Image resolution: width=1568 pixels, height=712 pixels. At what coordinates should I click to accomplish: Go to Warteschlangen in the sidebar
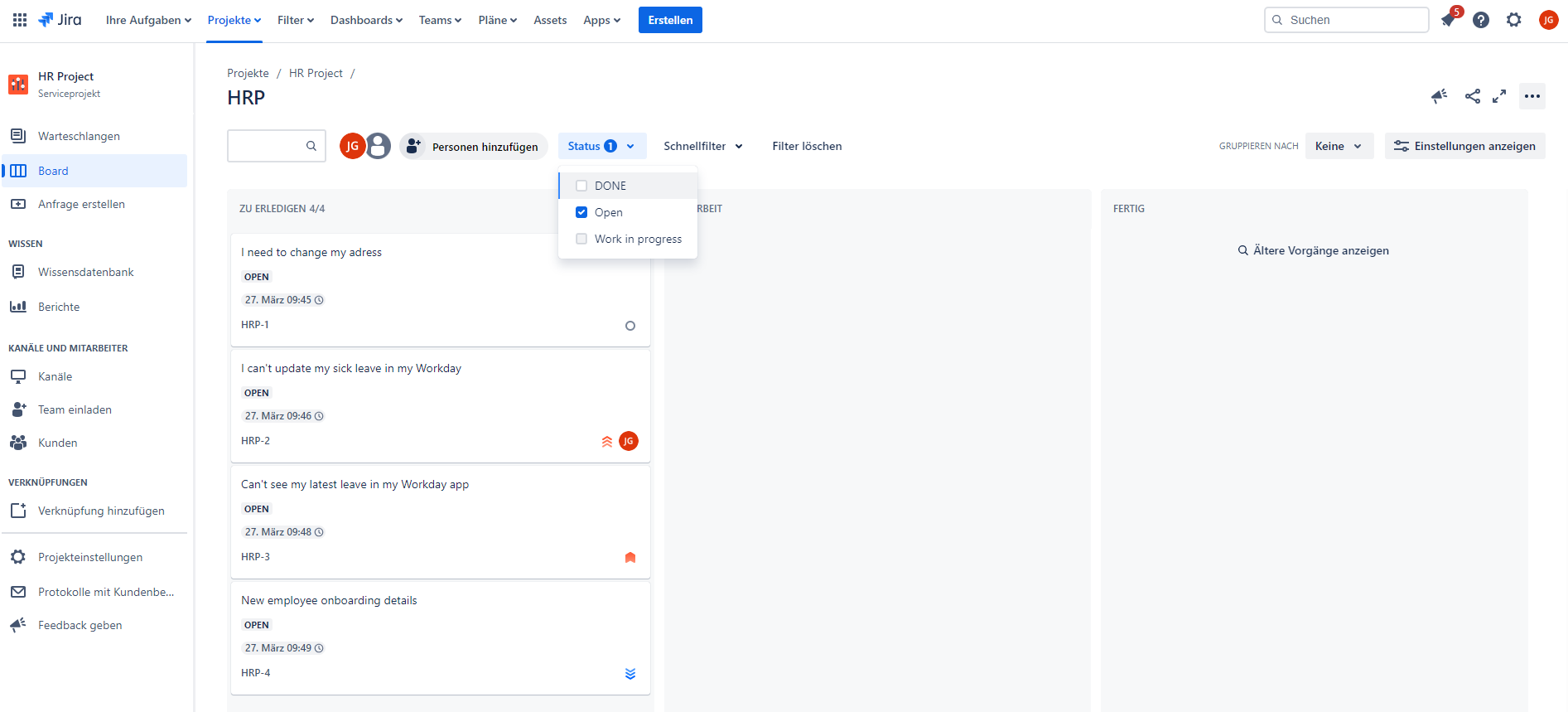79,136
